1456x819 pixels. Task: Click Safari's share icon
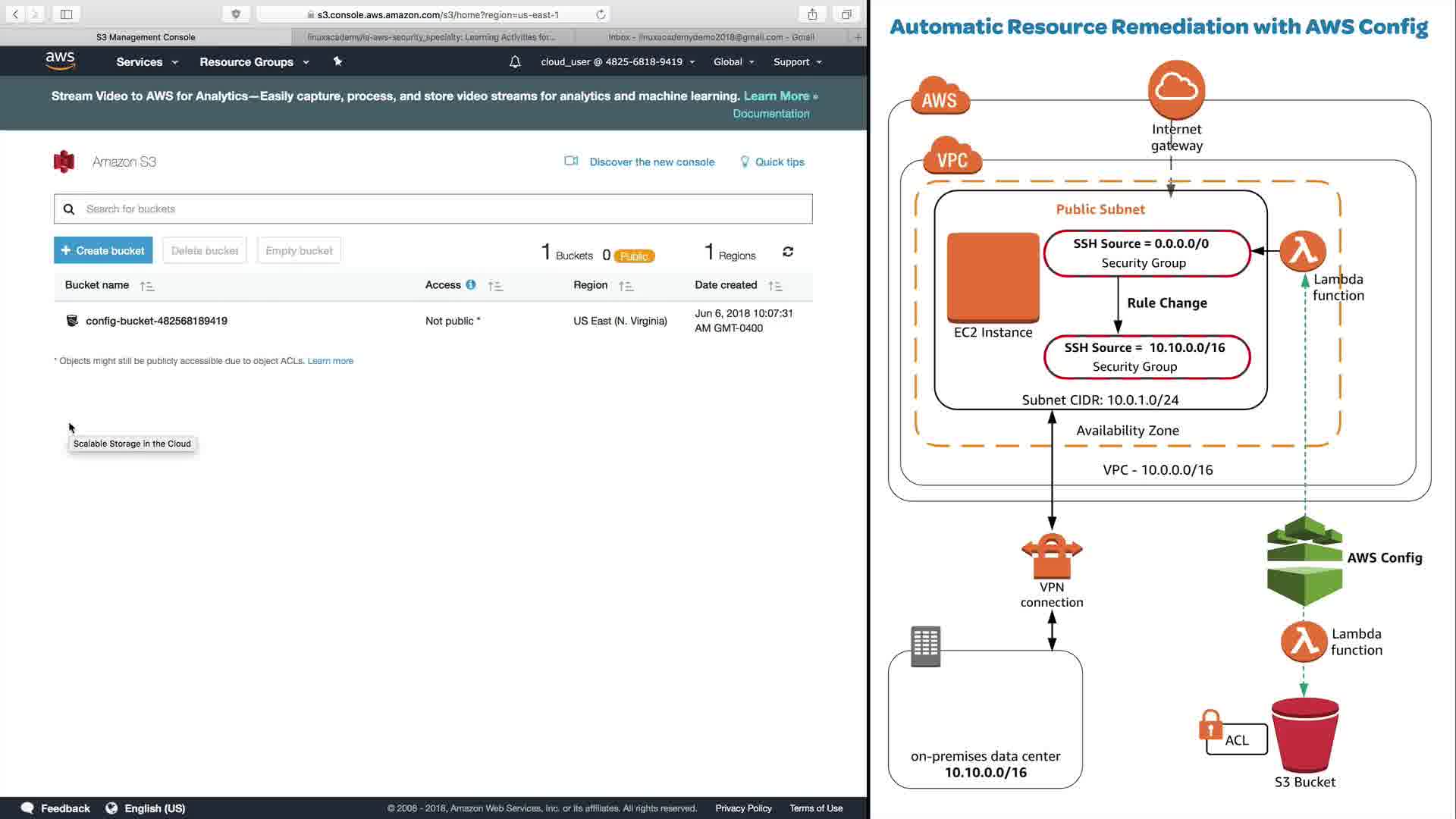pos(812,14)
